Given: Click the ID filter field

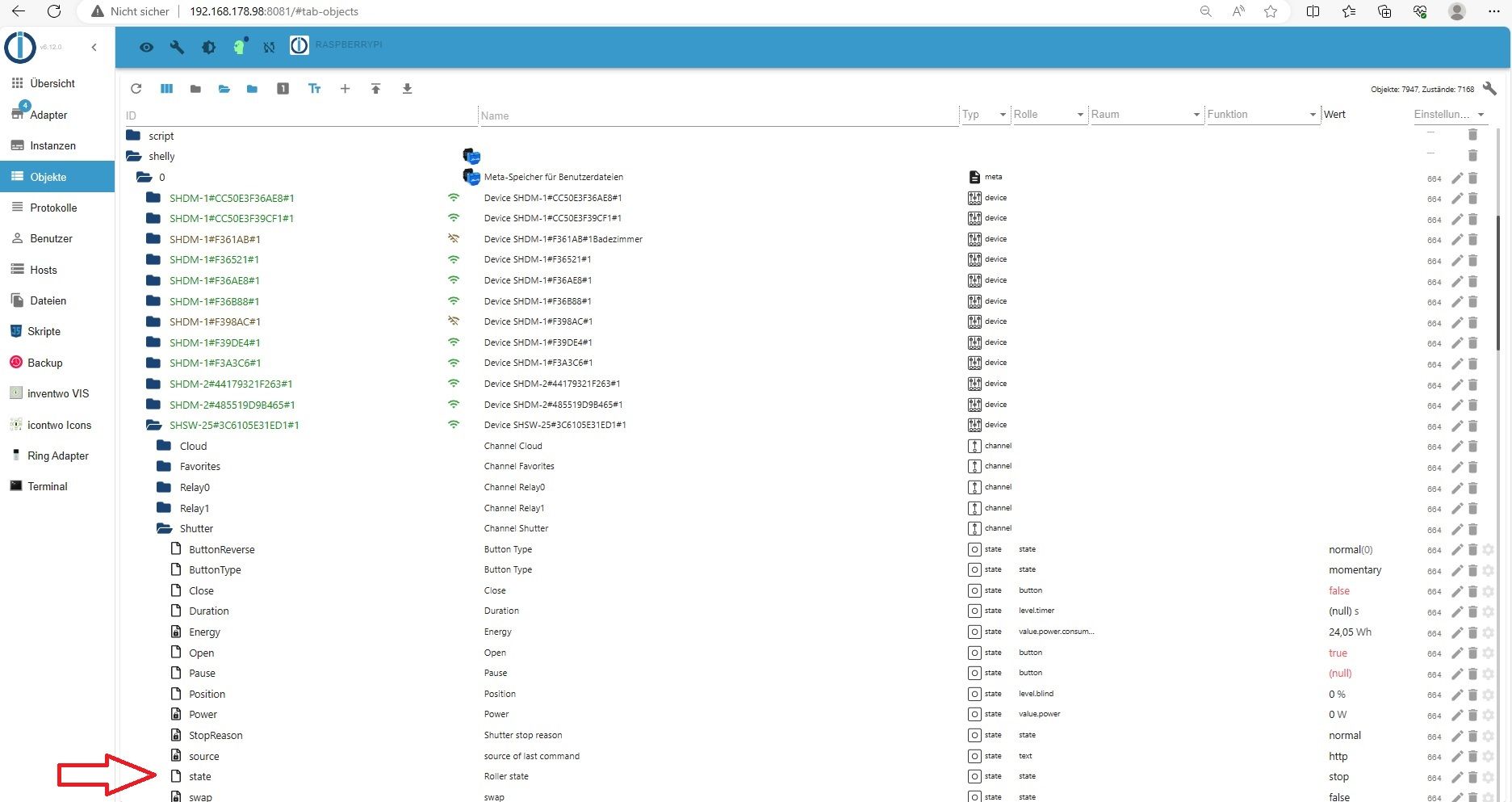Looking at the screenshot, I should tap(300, 115).
